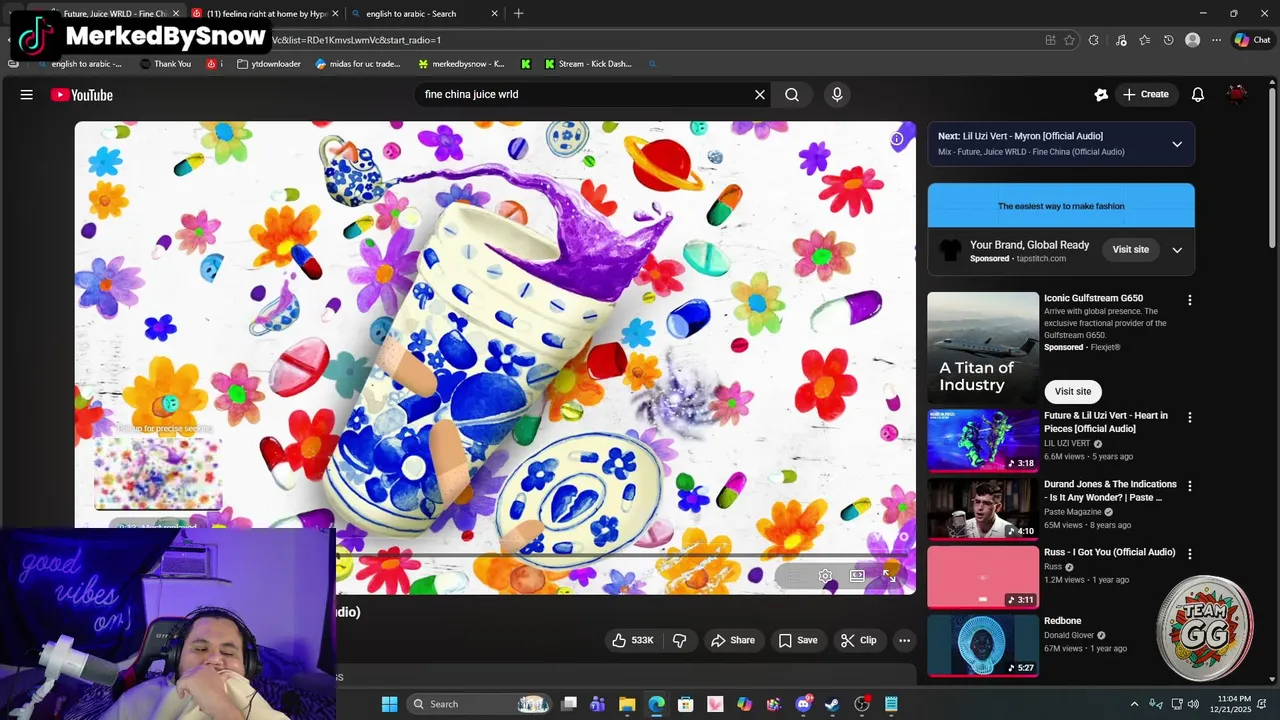Image resolution: width=1280 pixels, height=720 pixels.
Task: Click the badge icon left of Create
Action: click(1101, 95)
